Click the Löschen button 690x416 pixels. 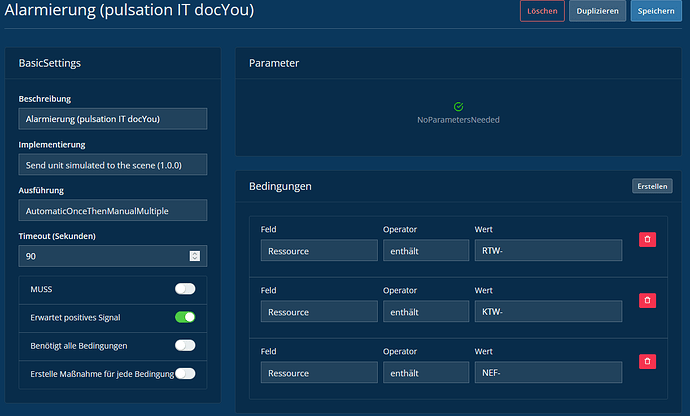(x=542, y=11)
